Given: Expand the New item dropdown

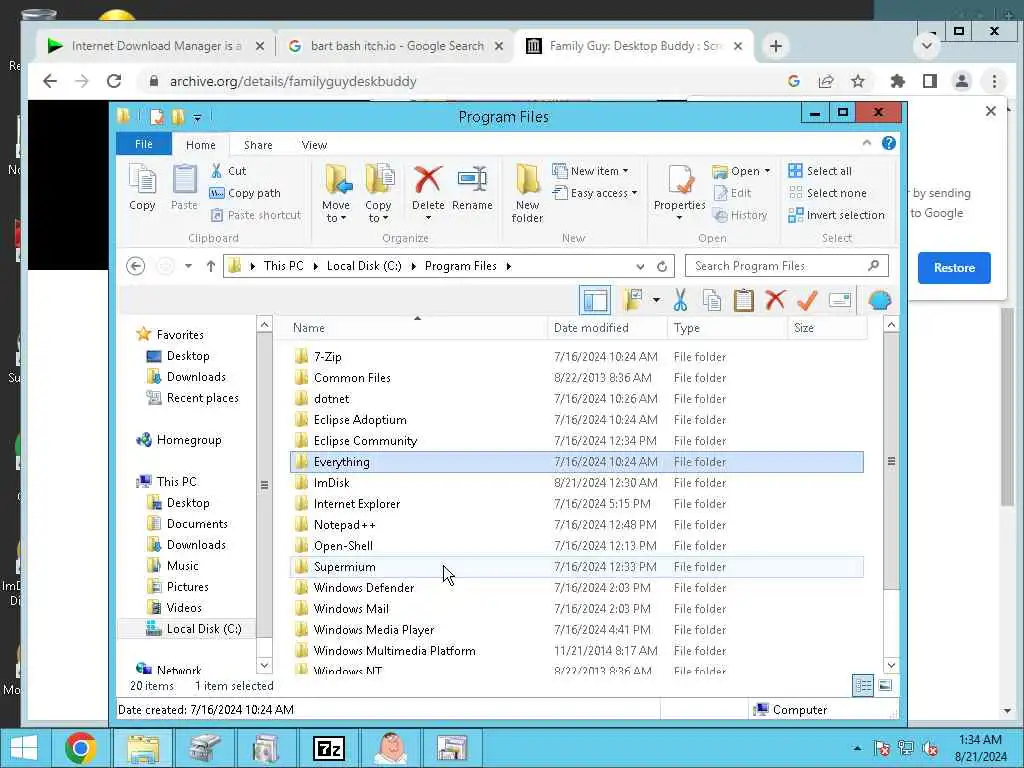Looking at the screenshot, I should tap(626, 171).
